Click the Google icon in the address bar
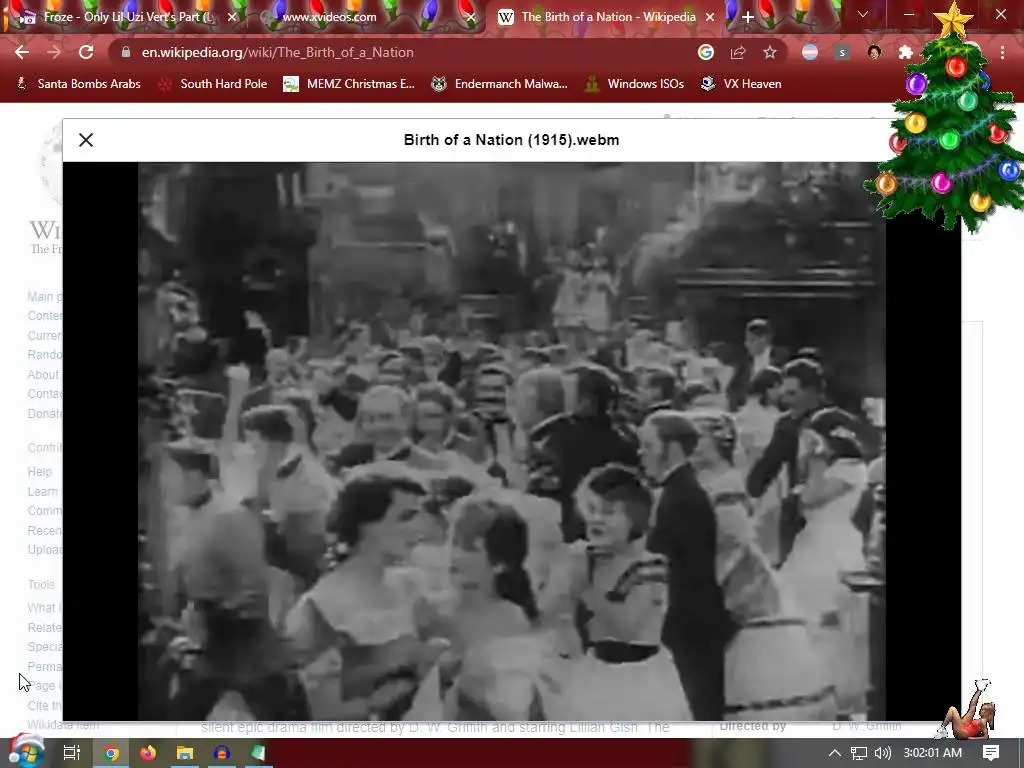 (x=705, y=52)
